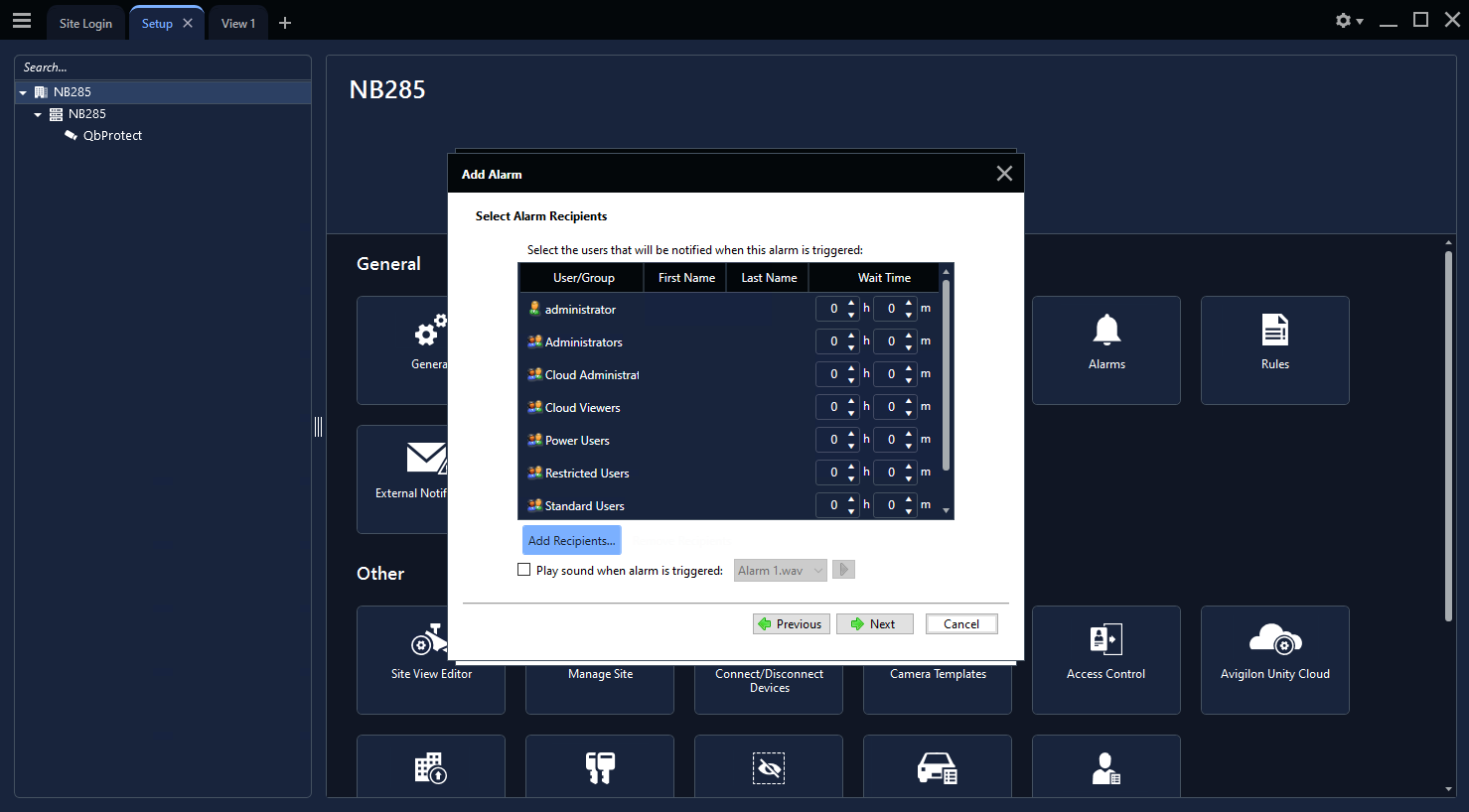The height and width of the screenshot is (812, 1469).
Task: Open the Avigilon Unity Cloud tile
Action: tap(1274, 658)
